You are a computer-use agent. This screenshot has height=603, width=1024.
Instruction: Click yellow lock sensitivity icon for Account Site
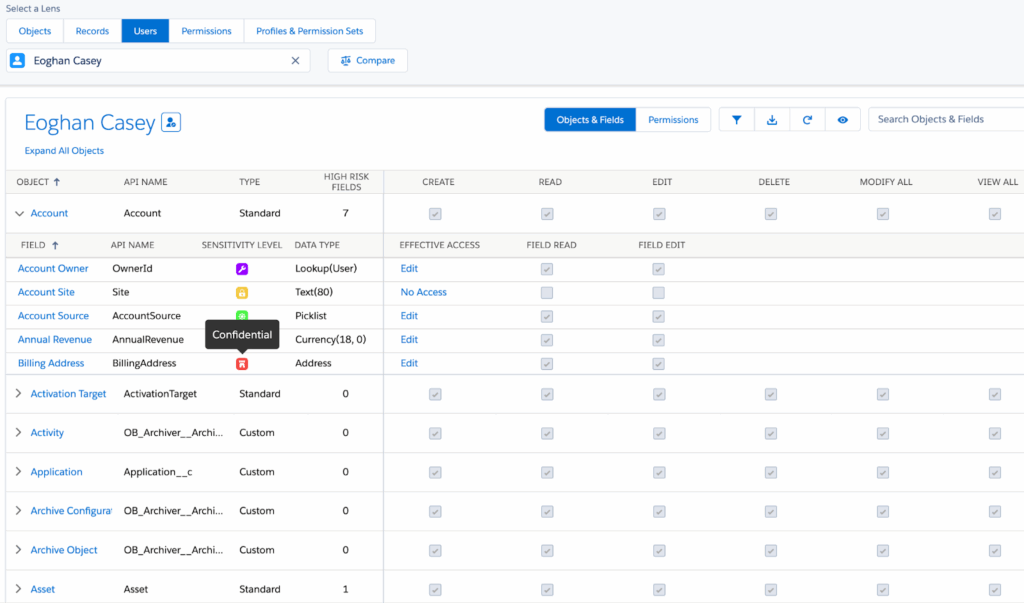242,293
